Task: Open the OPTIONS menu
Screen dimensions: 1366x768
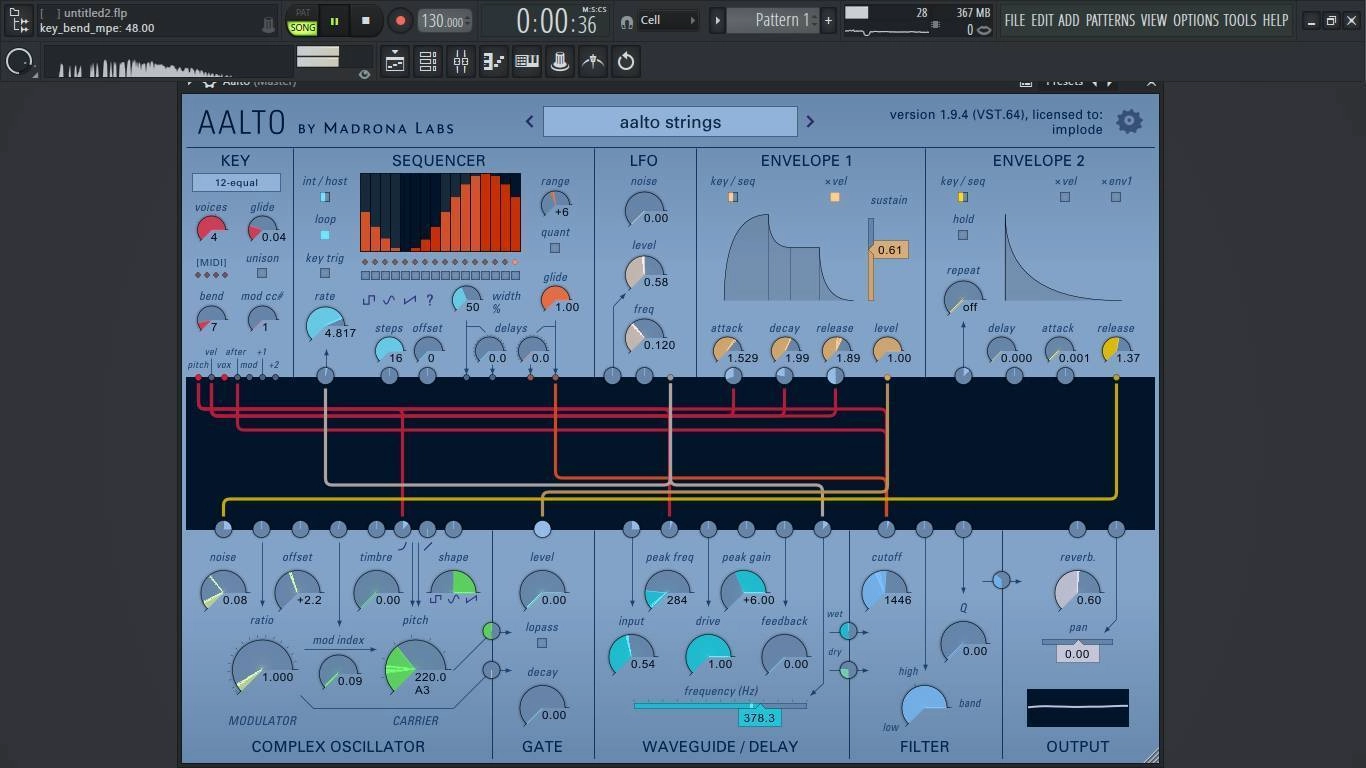Action: pyautogui.click(x=1196, y=20)
